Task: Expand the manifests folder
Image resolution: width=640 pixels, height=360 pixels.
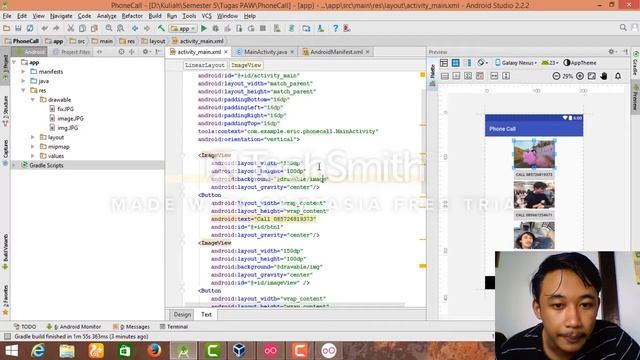Action: 23,71
